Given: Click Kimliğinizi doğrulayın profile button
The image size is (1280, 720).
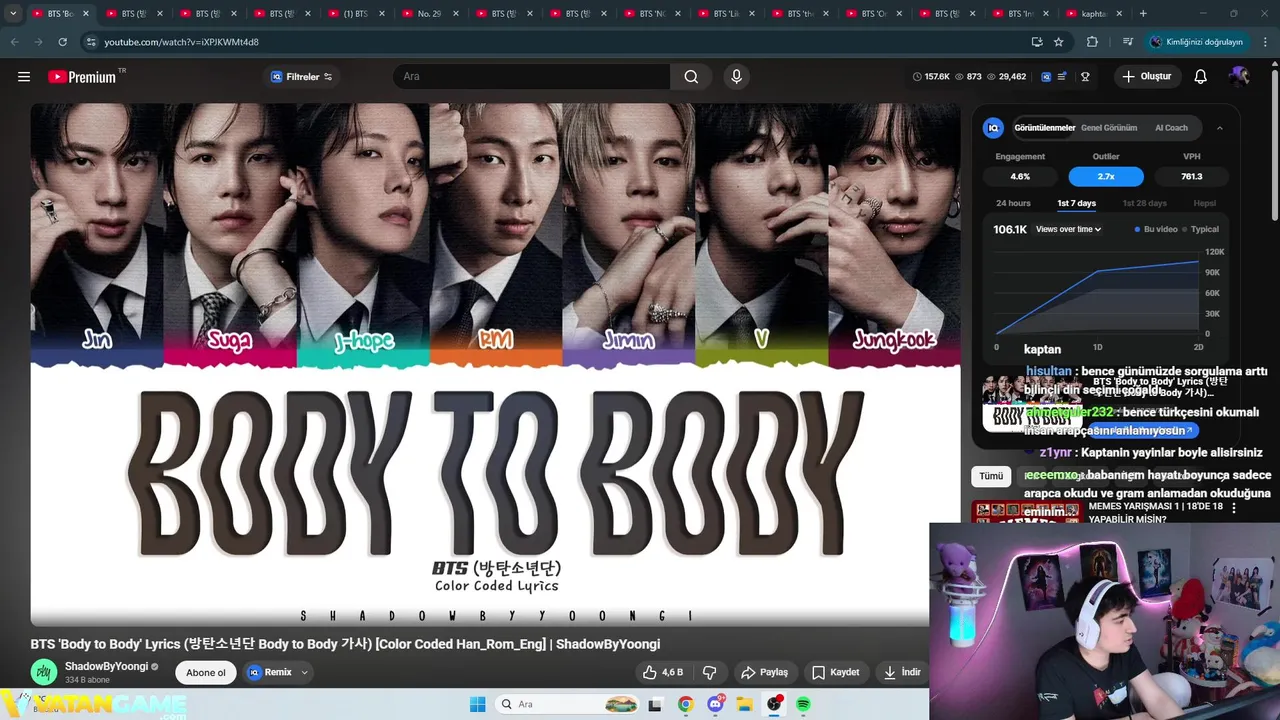Looking at the screenshot, I should pos(1196,42).
